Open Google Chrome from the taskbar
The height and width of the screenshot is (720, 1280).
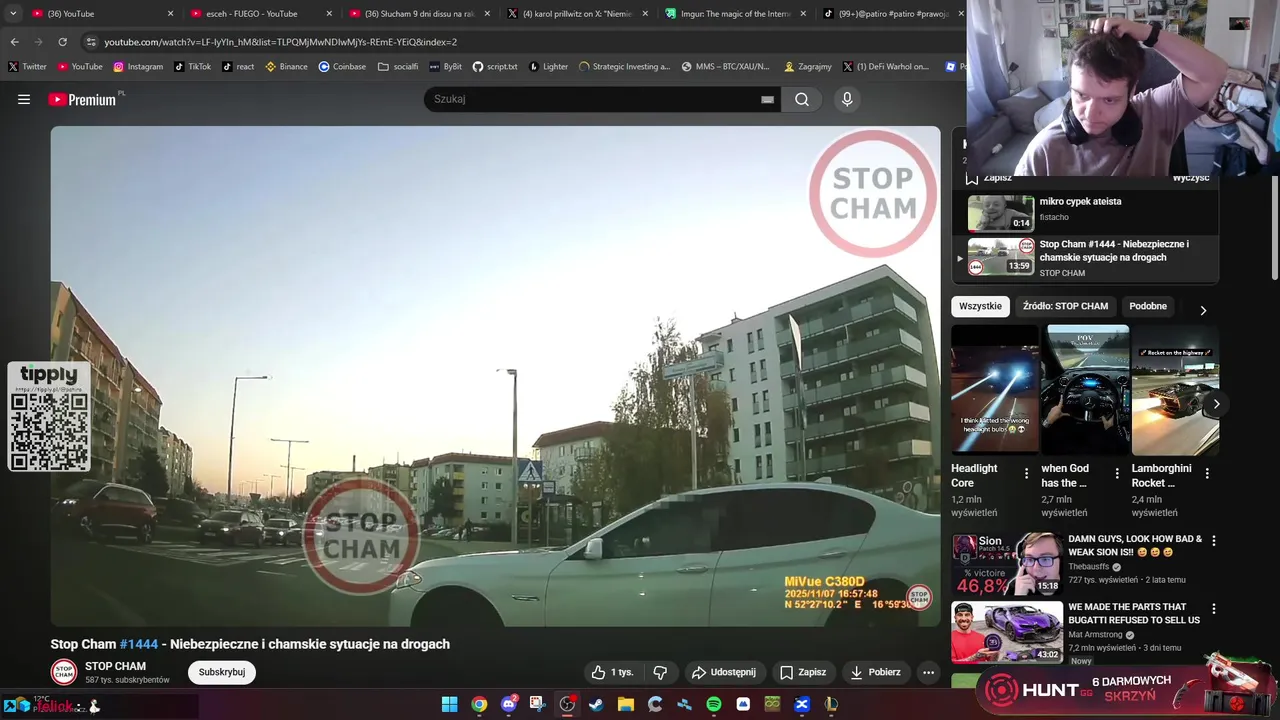pos(479,704)
